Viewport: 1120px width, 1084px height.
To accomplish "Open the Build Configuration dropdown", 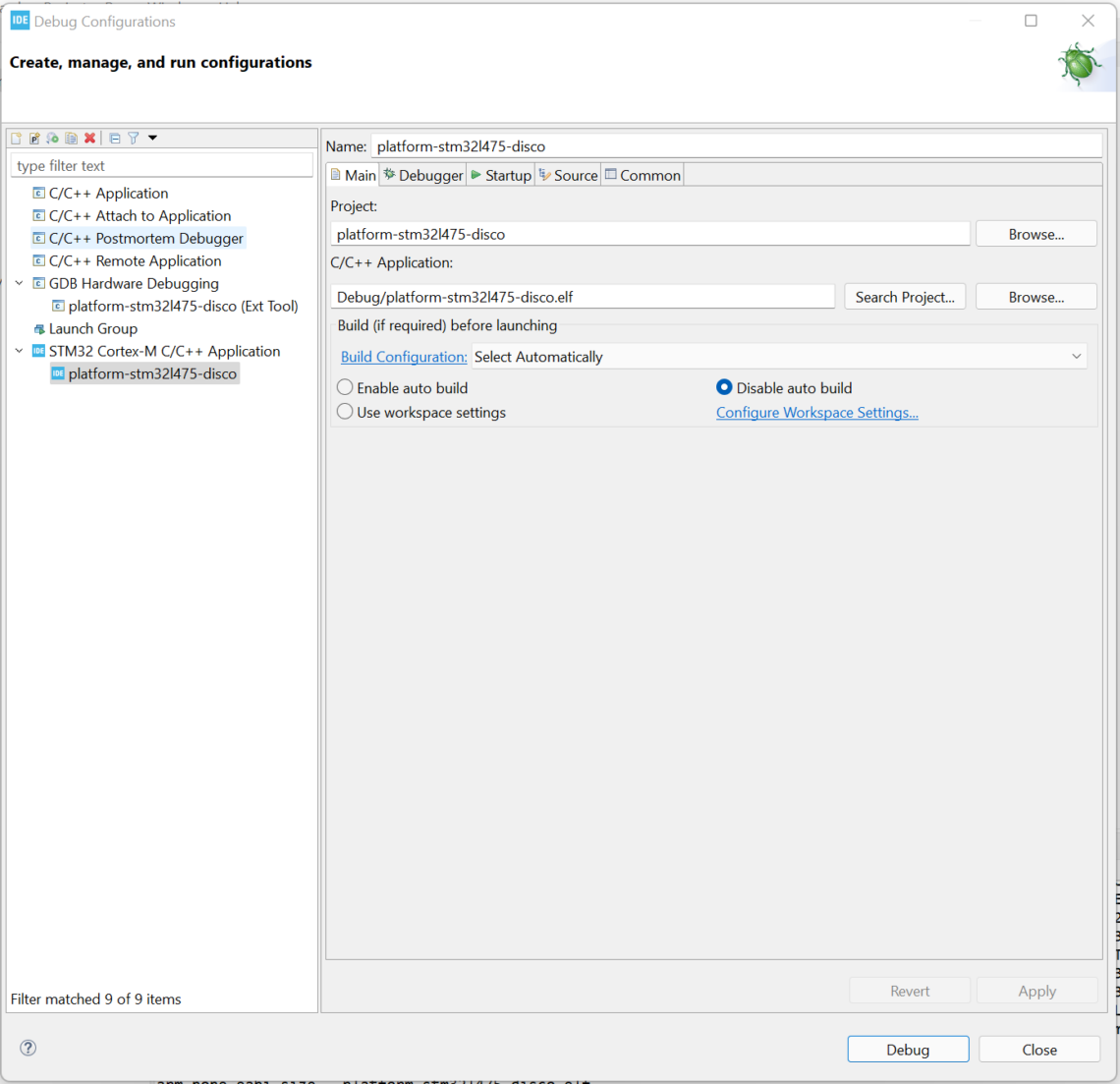I will click(x=1077, y=356).
